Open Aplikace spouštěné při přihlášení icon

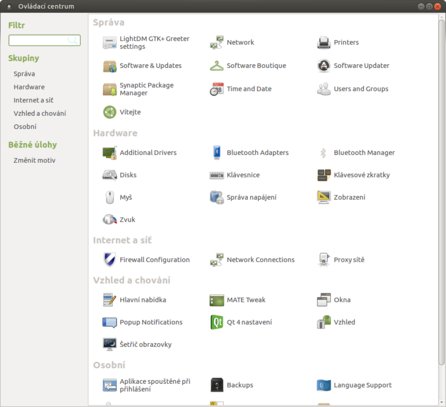pos(110,385)
